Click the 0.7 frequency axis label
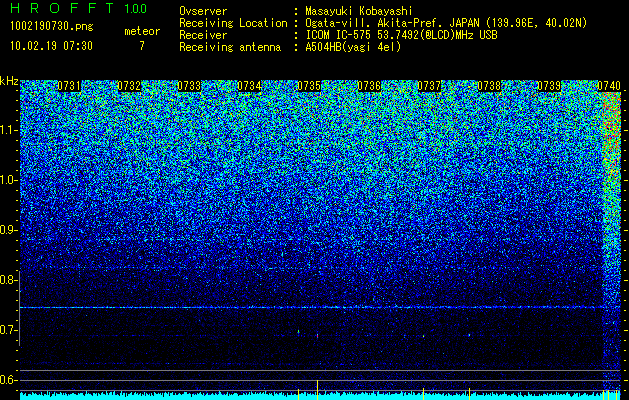Image resolution: width=629 pixels, height=400 pixels. (x=8, y=330)
